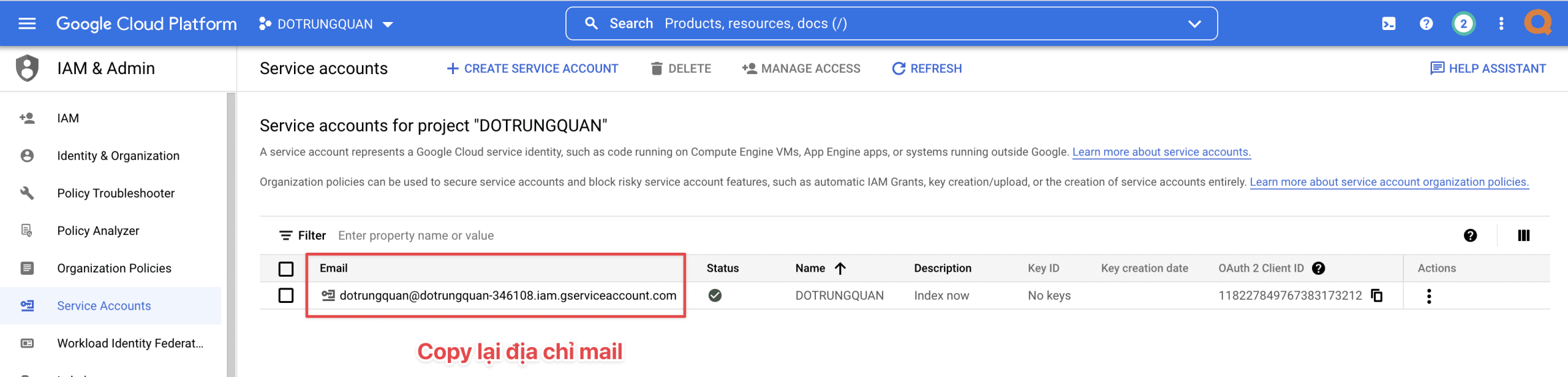The height and width of the screenshot is (377, 1568).
Task: Click the Description column header
Action: (943, 268)
